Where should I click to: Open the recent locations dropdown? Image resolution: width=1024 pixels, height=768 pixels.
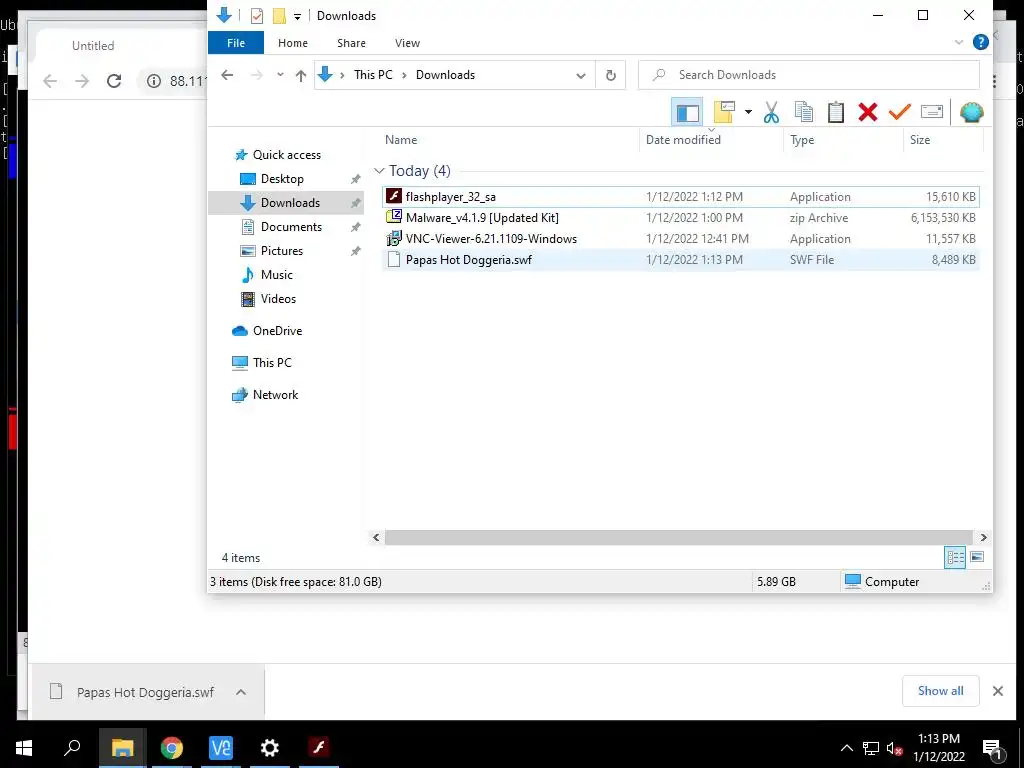click(x=280, y=75)
